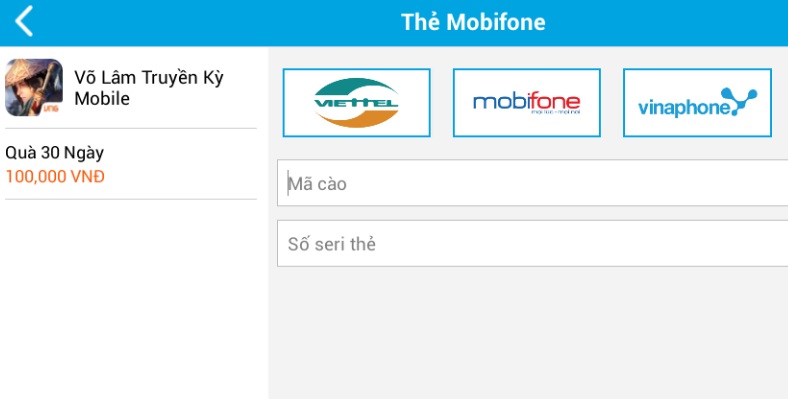Image resolution: width=788 pixels, height=399 pixels.
Task: Go back using the header arrow
Action: tap(24, 21)
